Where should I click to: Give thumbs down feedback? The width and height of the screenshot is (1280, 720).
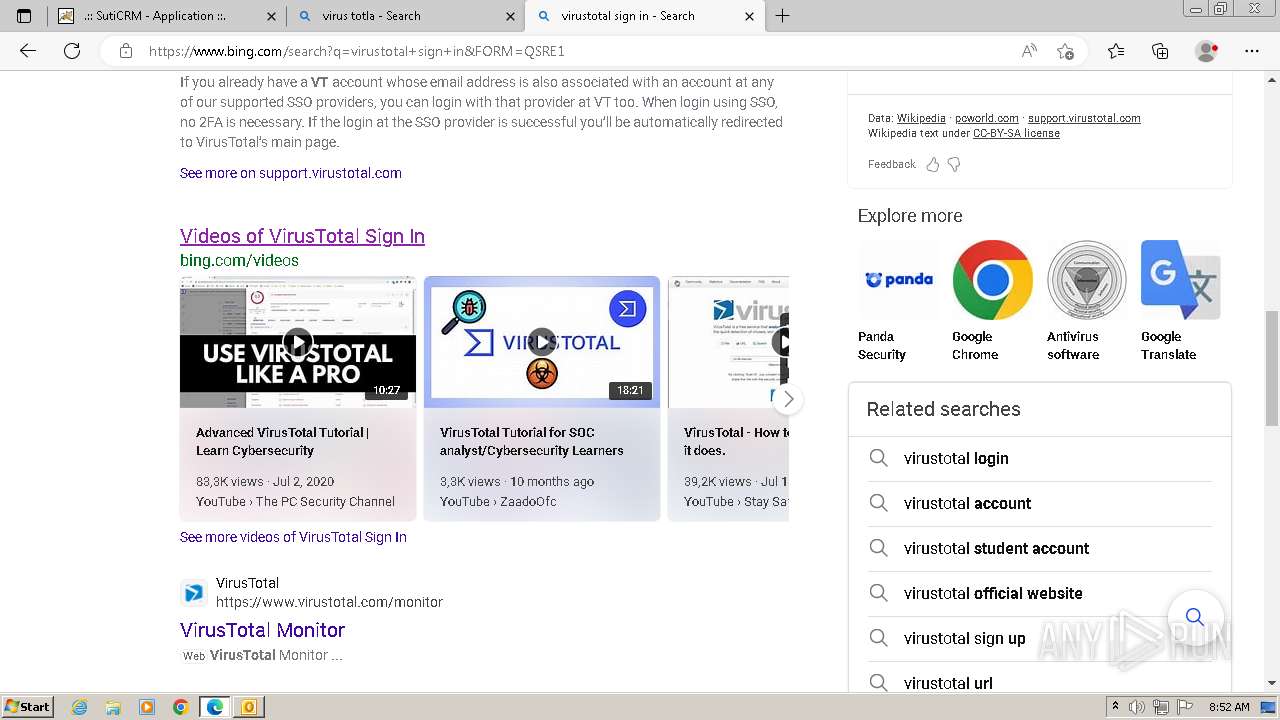tap(954, 164)
